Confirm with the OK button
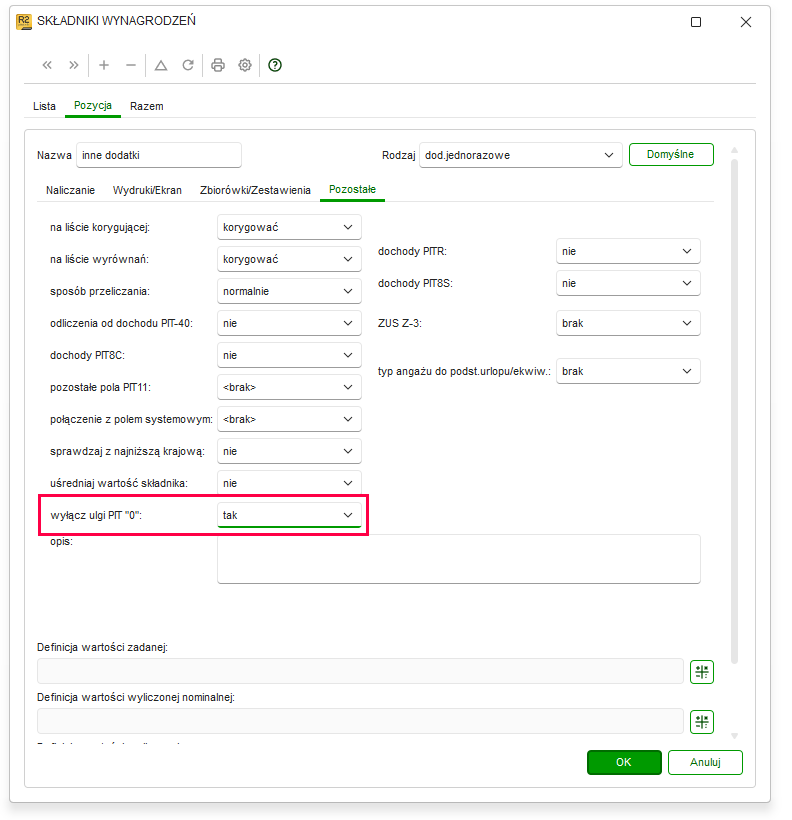Screen dimensions: 792x820 (624, 762)
